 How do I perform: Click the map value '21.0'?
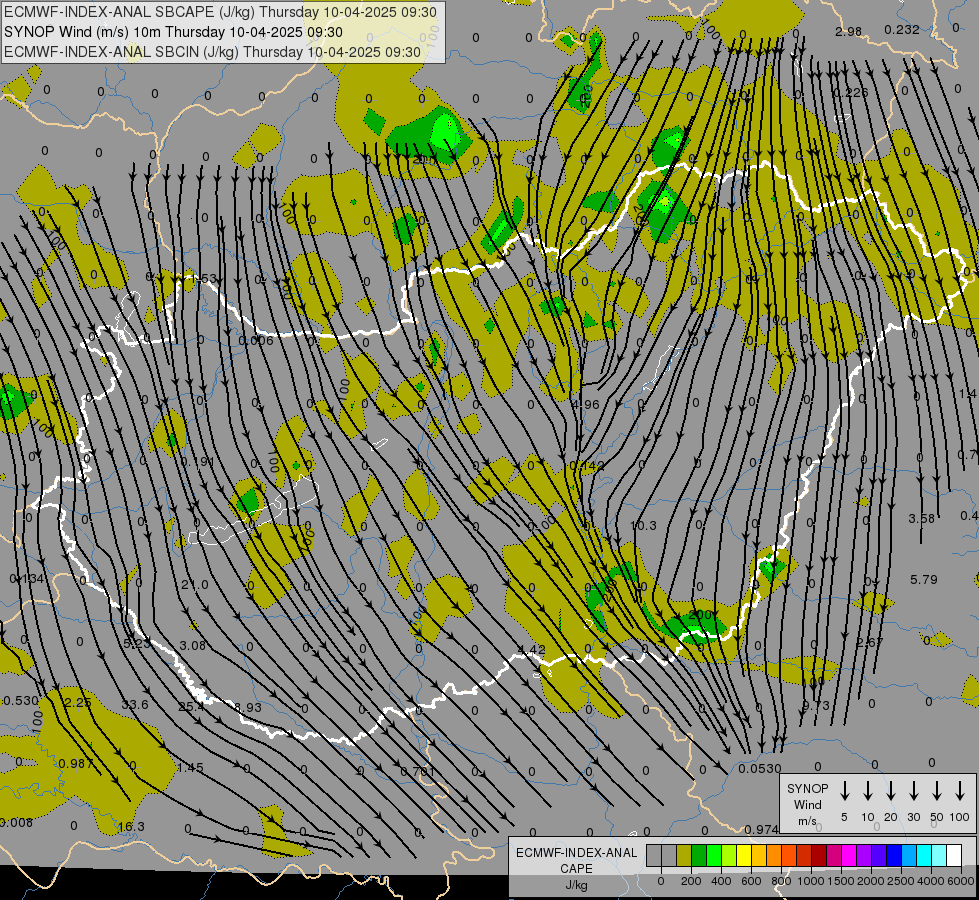(x=195, y=585)
